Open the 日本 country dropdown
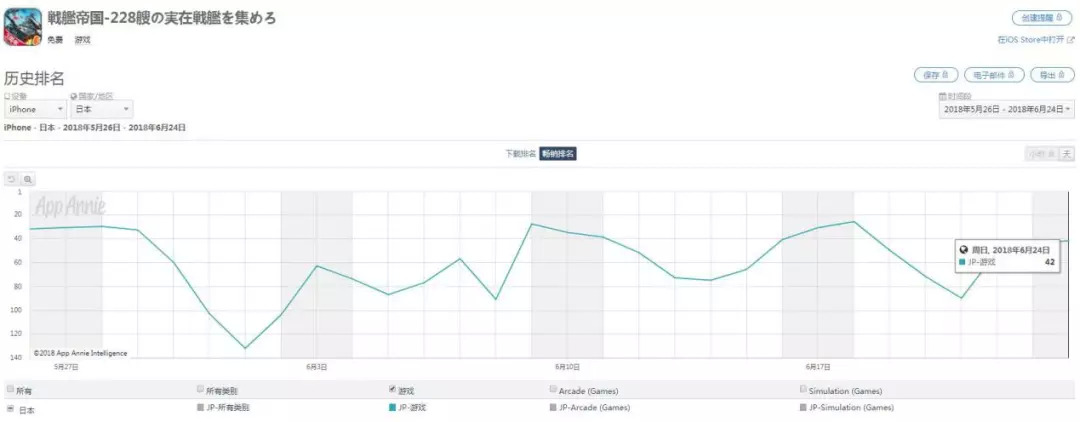This screenshot has width=1080, height=422. [x=101, y=109]
